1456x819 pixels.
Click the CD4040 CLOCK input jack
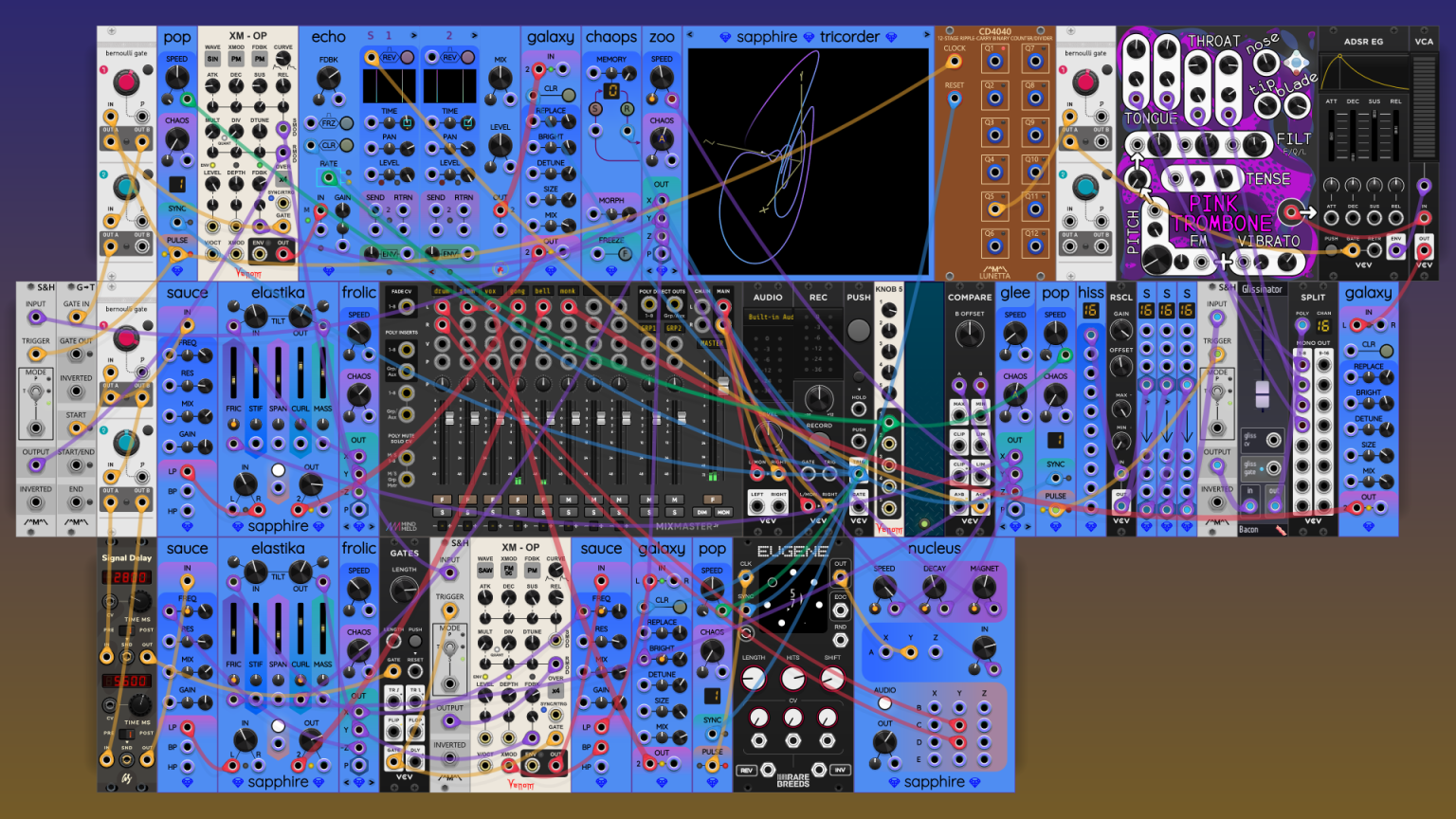[x=955, y=63]
